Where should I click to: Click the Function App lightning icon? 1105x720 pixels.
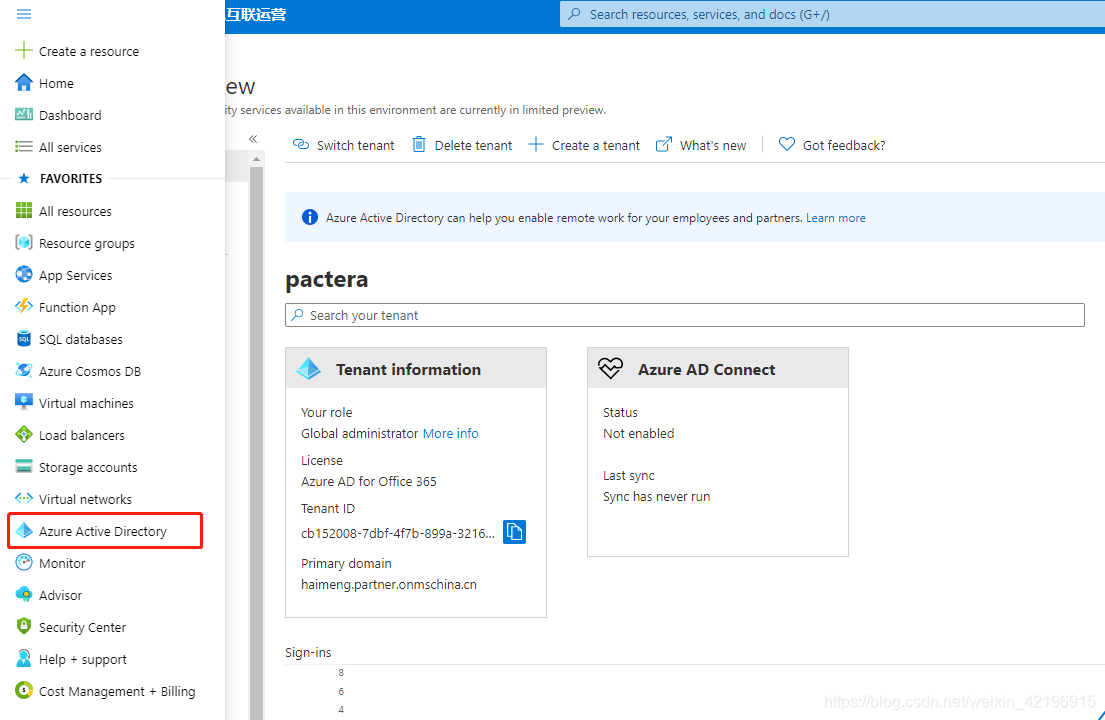(x=23, y=306)
